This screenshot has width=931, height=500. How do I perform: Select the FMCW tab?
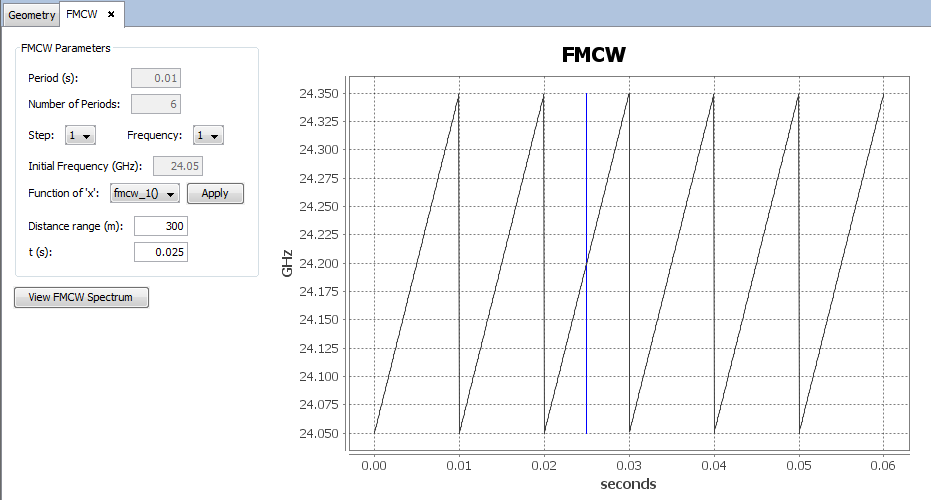point(82,15)
